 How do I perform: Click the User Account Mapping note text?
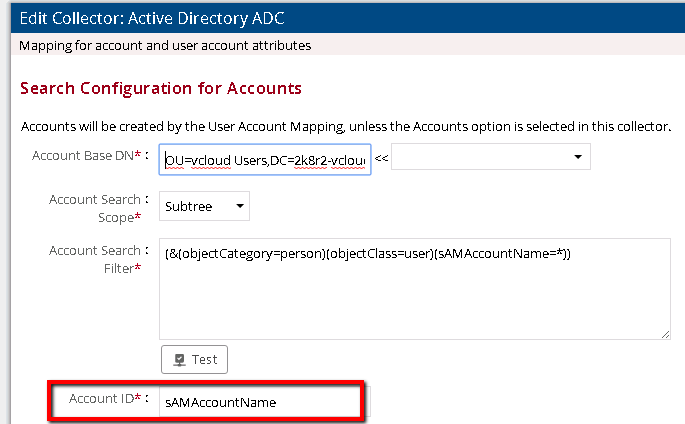345,127
